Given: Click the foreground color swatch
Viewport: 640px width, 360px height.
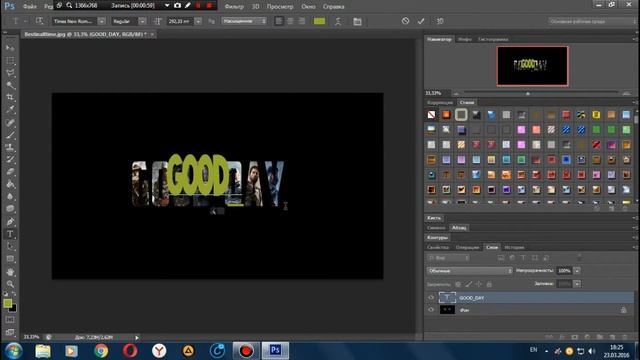Looking at the screenshot, I should point(8,303).
